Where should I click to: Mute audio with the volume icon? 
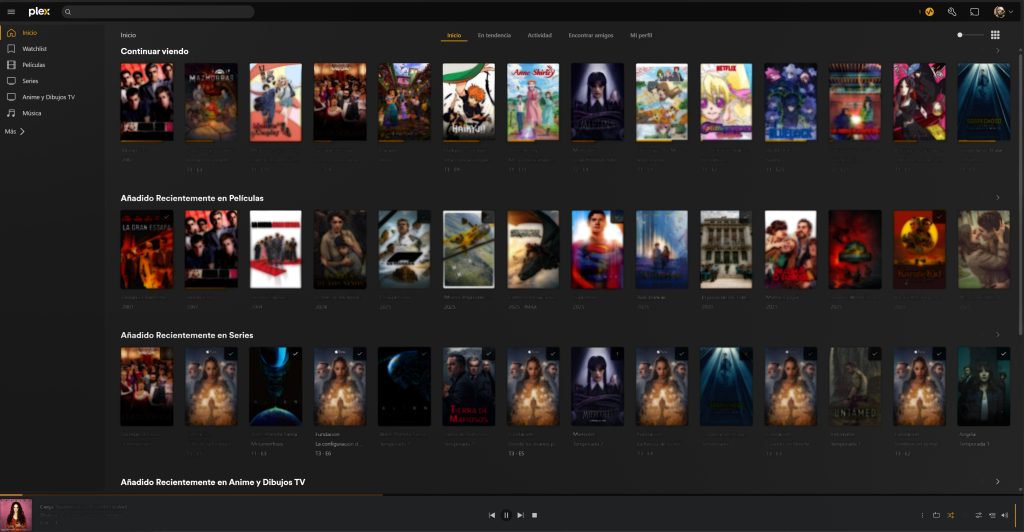click(1004, 515)
